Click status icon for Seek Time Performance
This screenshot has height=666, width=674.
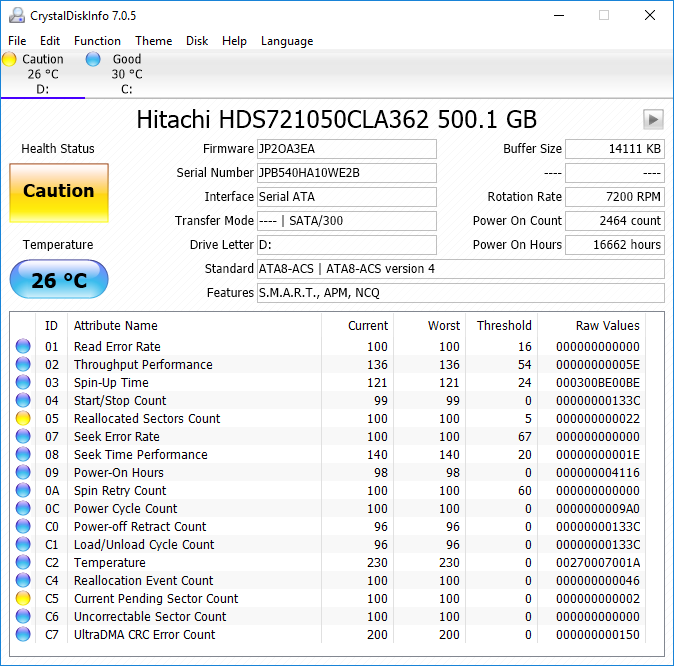click(x=23, y=454)
